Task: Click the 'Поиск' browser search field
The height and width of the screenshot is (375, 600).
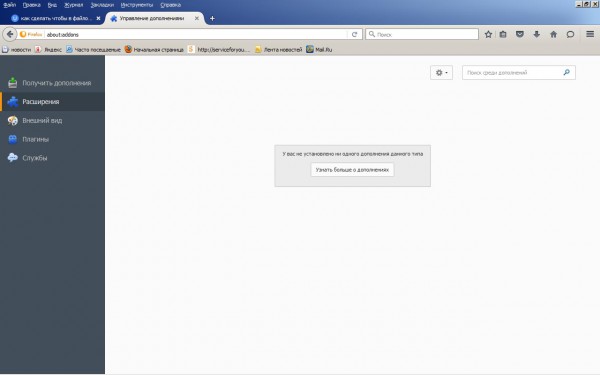Action: 422,34
